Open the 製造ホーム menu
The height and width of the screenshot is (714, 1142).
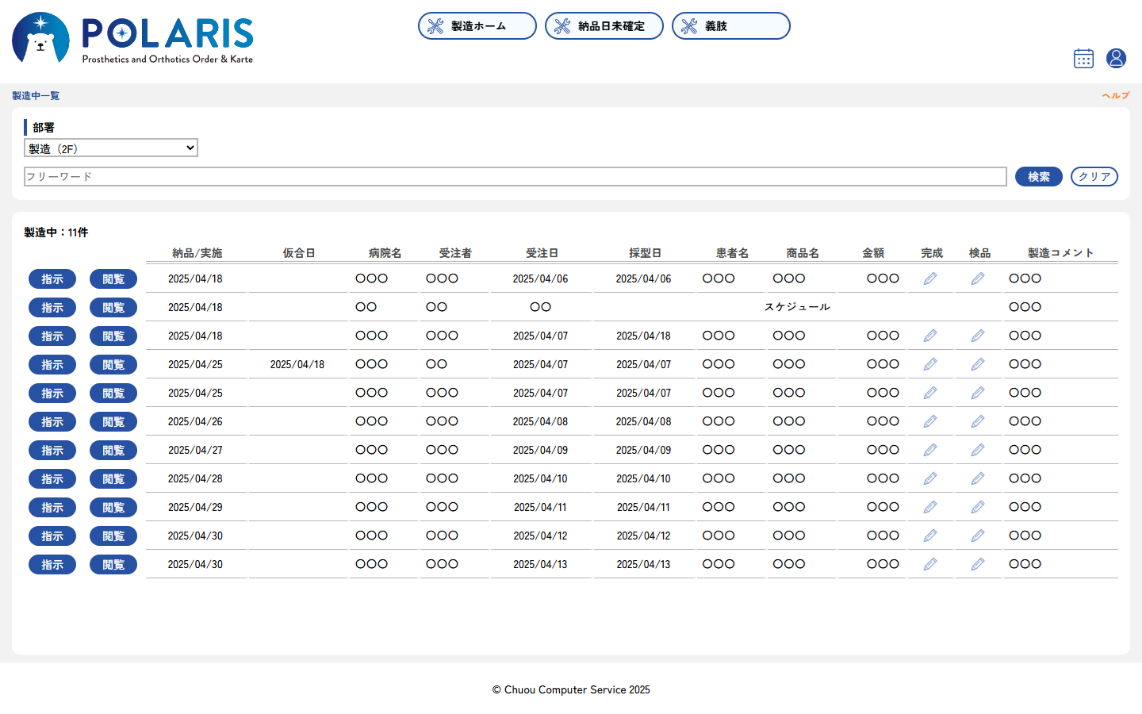(477, 26)
